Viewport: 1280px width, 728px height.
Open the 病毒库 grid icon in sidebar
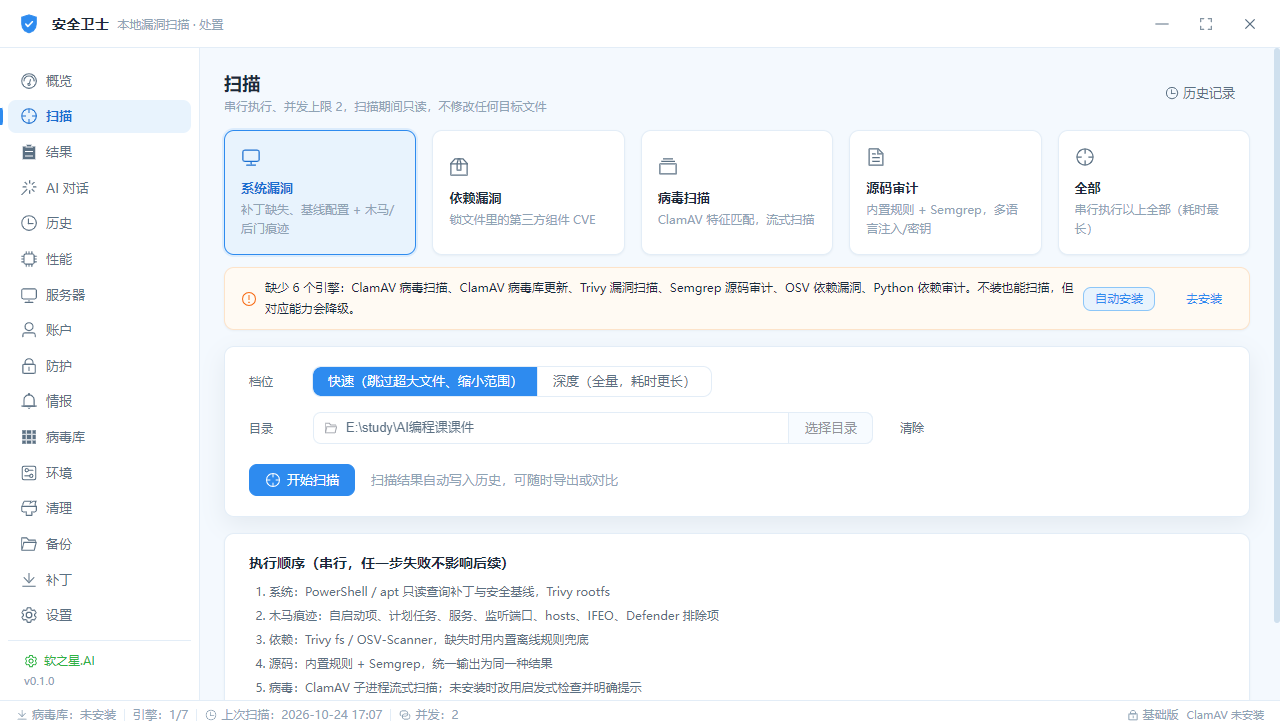coord(29,437)
